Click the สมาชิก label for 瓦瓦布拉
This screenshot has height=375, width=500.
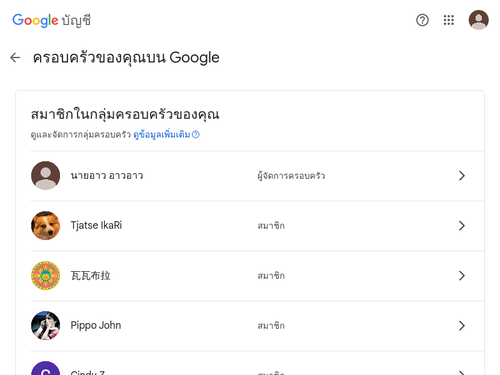point(271,276)
